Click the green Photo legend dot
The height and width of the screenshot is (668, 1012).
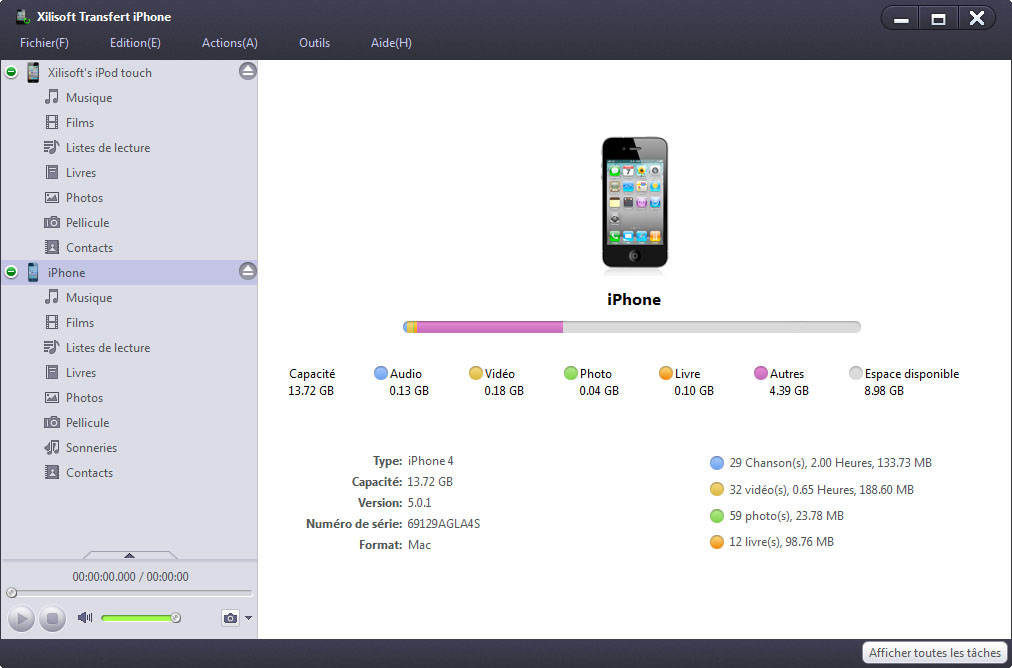(x=571, y=373)
